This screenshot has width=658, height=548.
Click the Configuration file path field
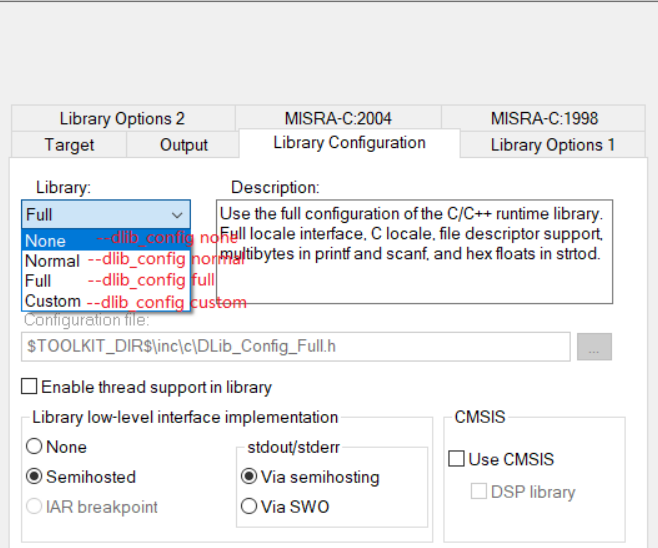[295, 347]
